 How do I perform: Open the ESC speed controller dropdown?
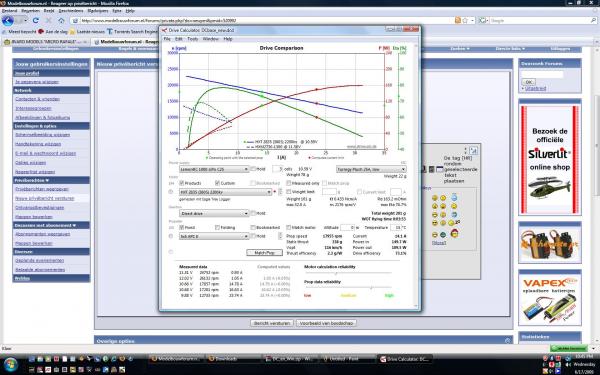pos(371,169)
